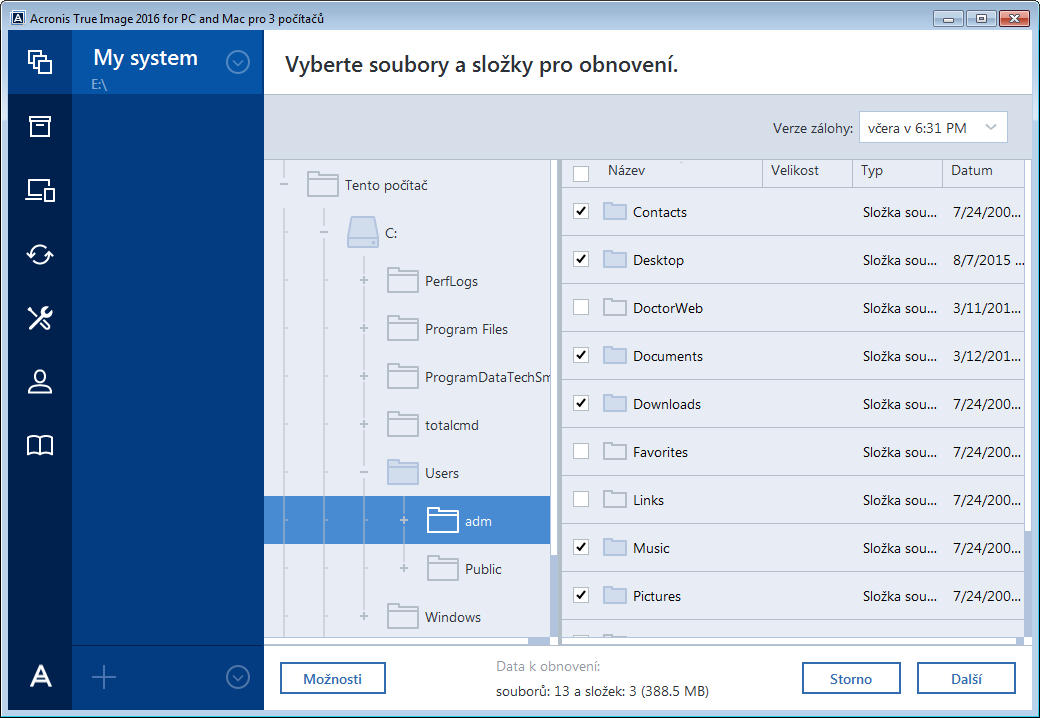Uncheck the Music folder checkbox
This screenshot has height=718, width=1040.
(581, 548)
